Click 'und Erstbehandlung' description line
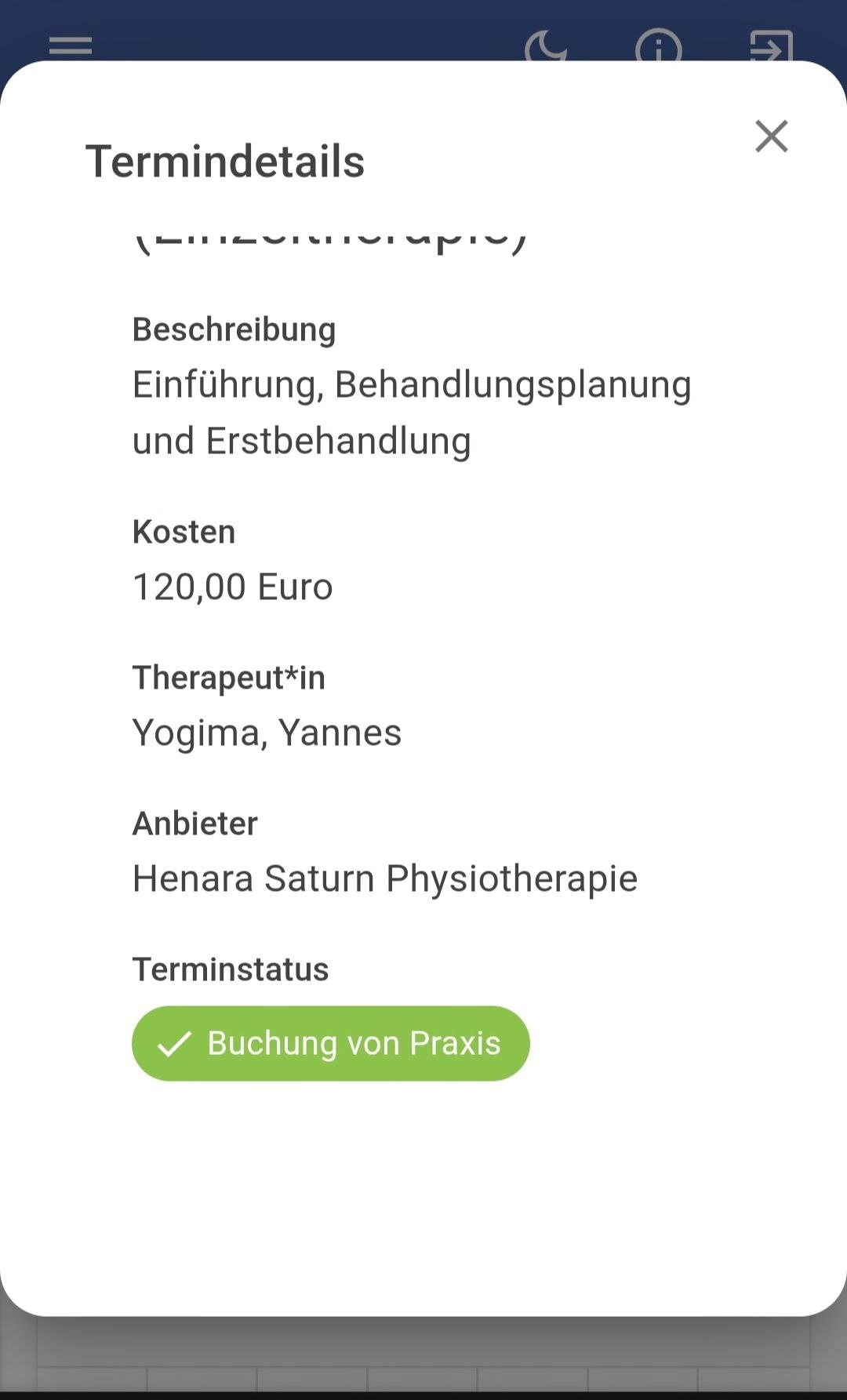 tap(301, 441)
